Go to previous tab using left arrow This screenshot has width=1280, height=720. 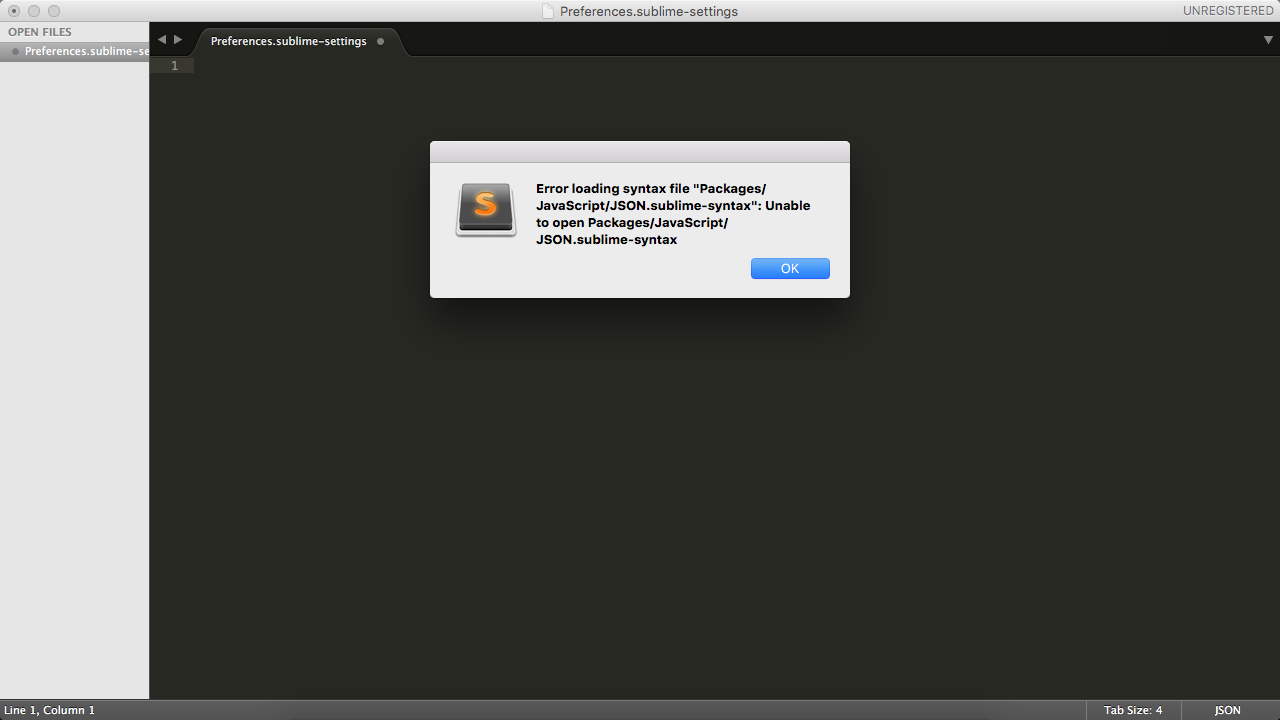click(162, 40)
